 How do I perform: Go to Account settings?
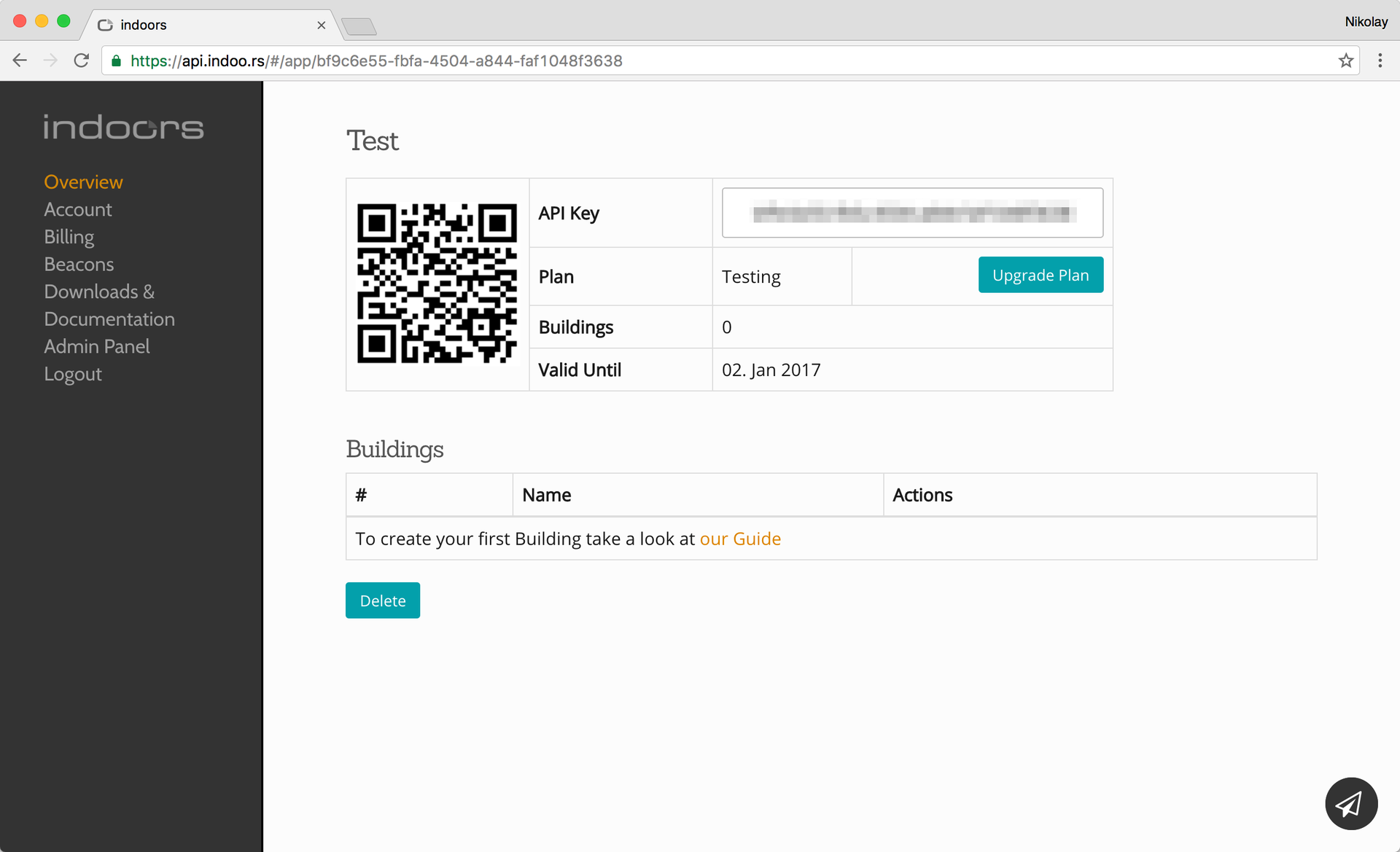point(77,209)
